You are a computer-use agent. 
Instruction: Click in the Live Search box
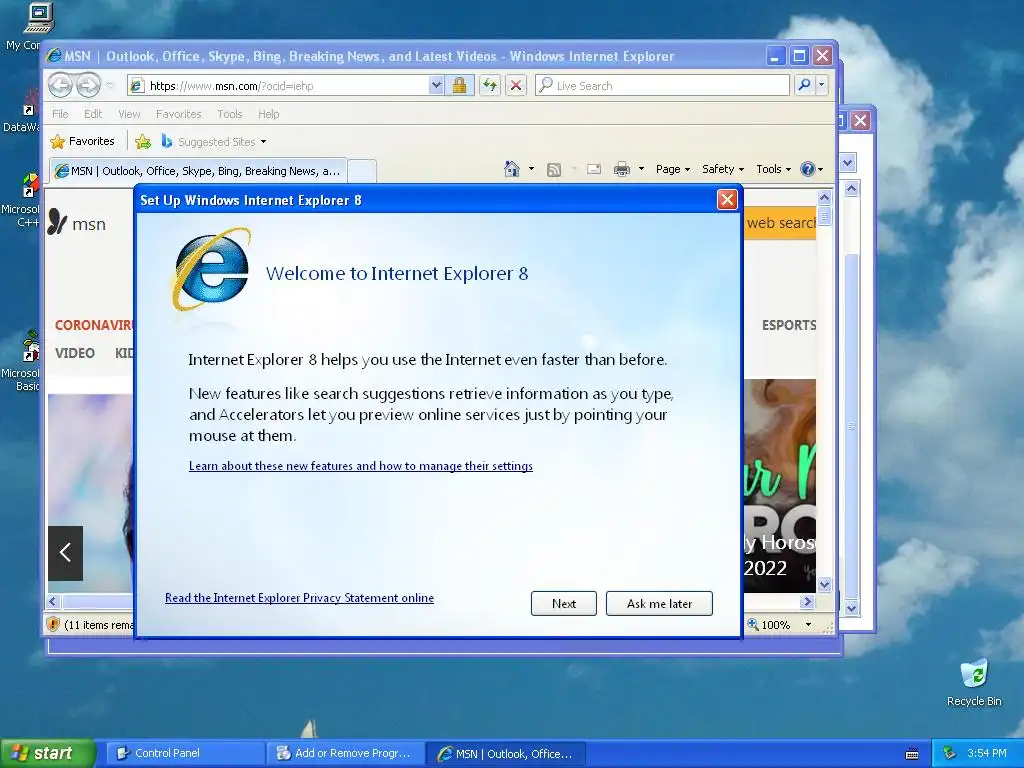tap(662, 85)
